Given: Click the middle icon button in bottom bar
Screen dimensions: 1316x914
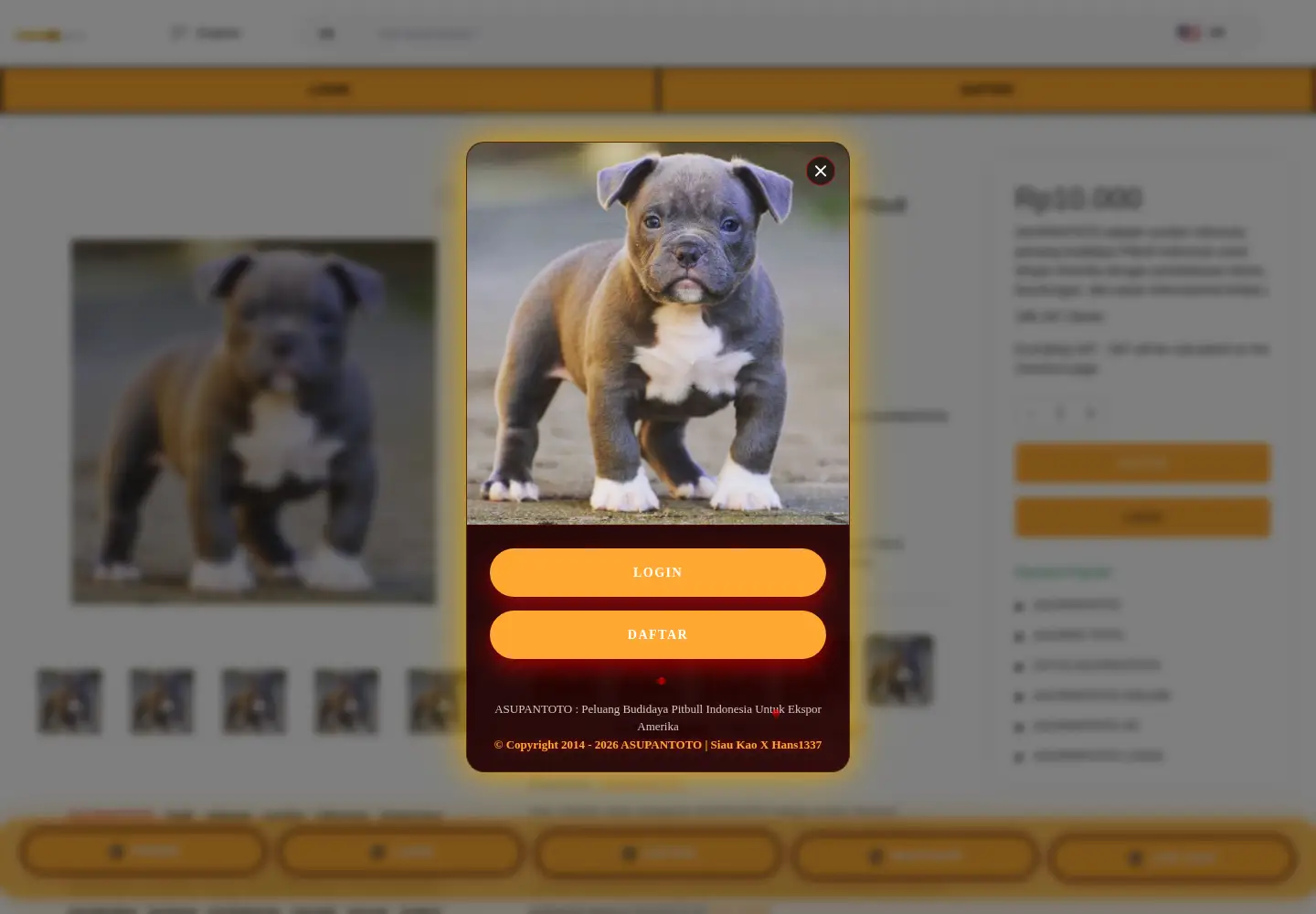Looking at the screenshot, I should [658, 854].
